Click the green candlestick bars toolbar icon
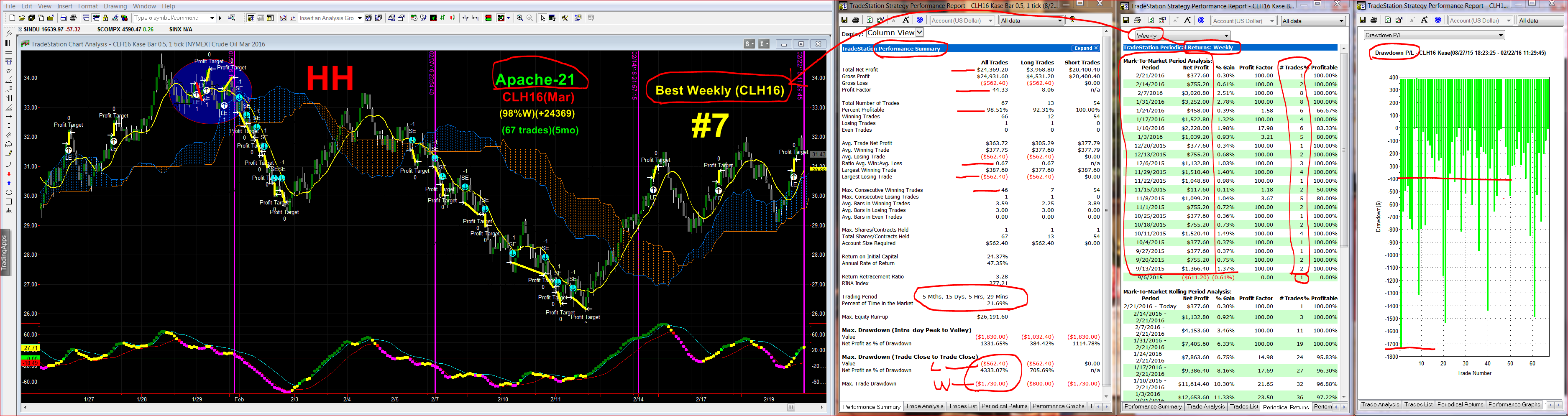1568x416 pixels. coord(443,18)
